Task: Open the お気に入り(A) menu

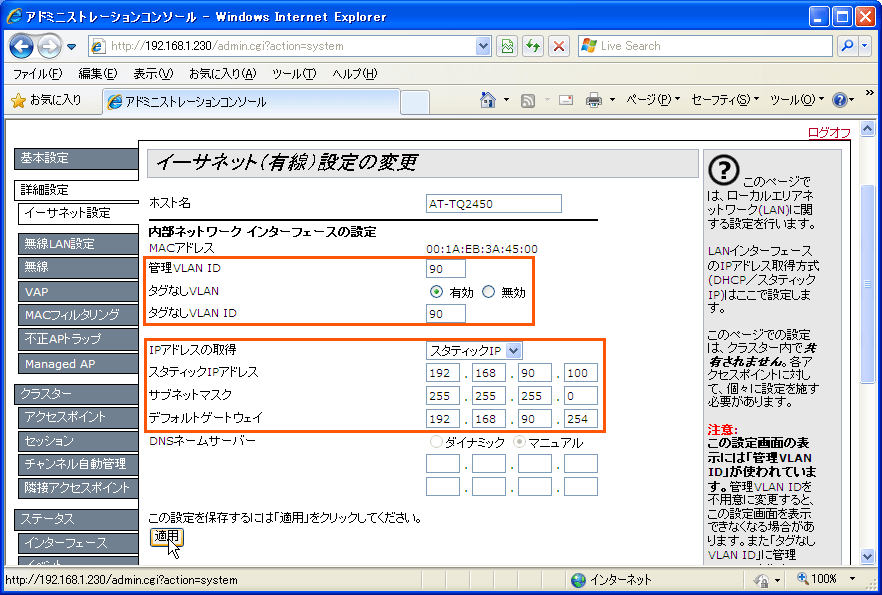Action: [222, 74]
